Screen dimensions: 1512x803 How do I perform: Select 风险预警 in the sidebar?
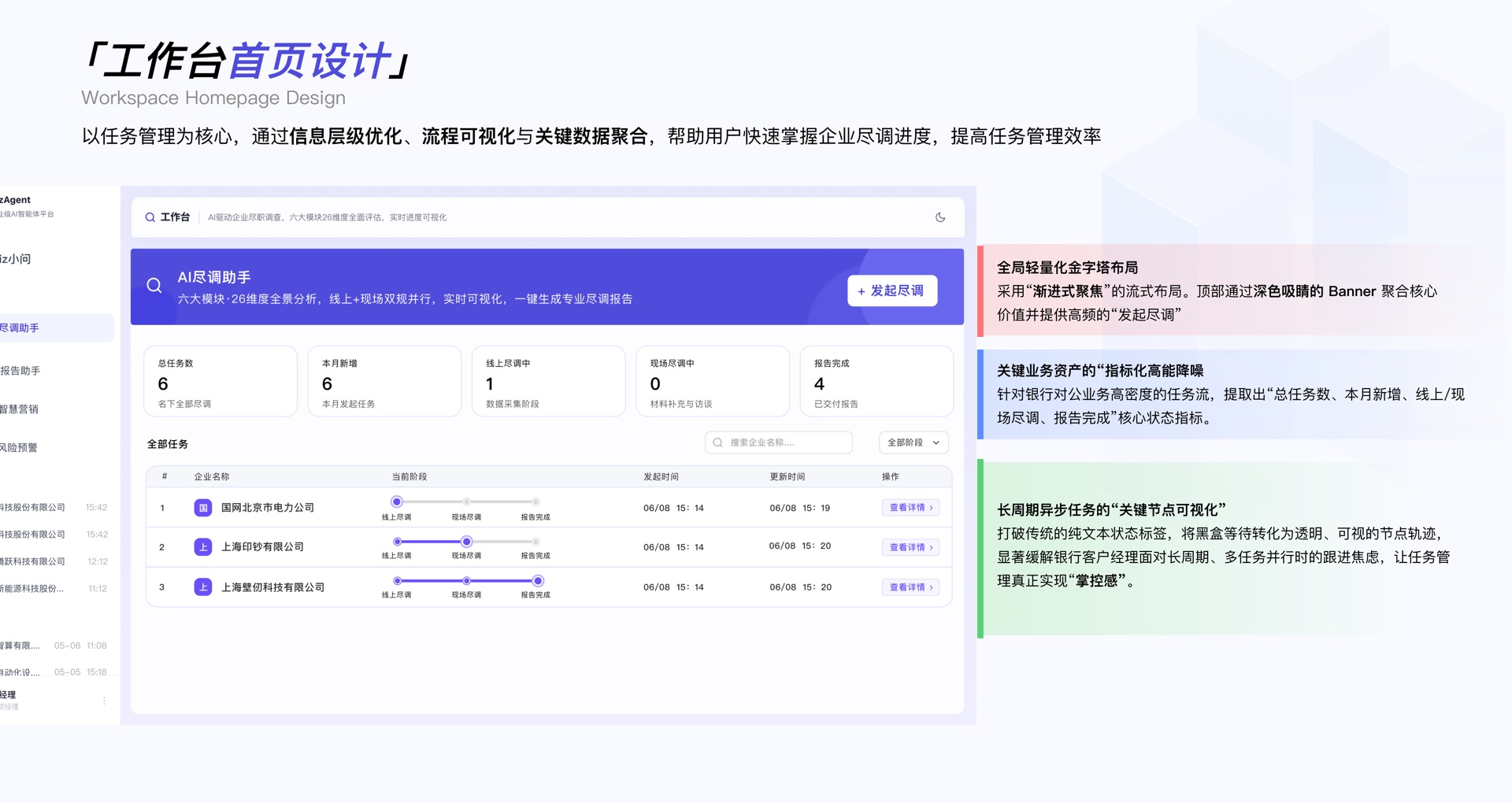tap(20, 448)
